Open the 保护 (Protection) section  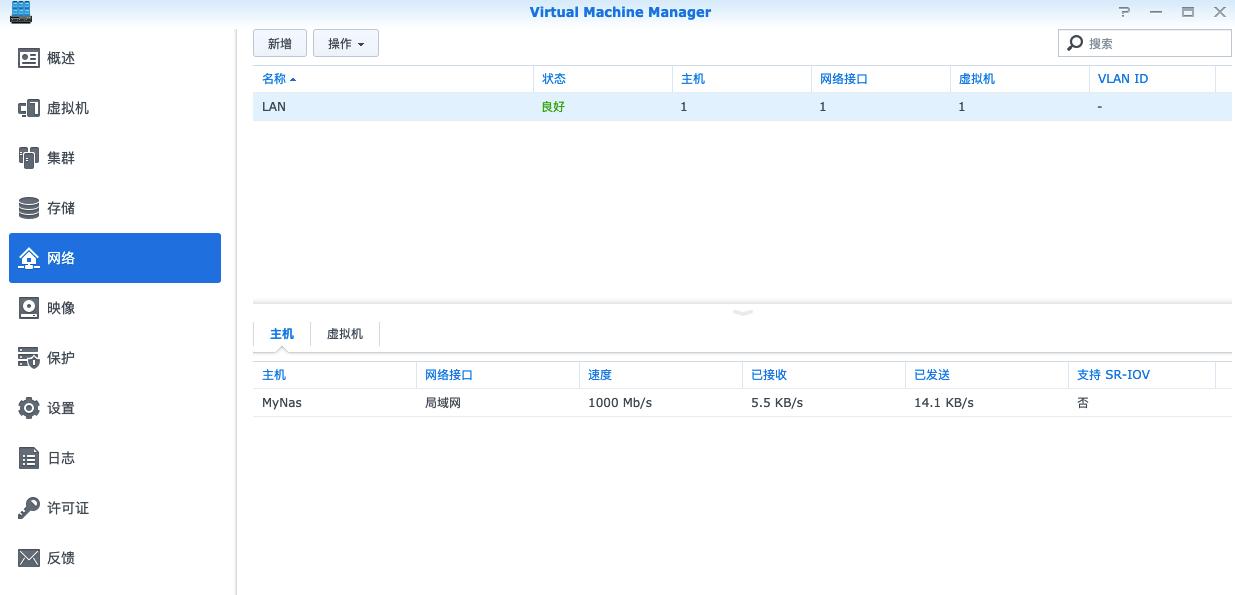tap(59, 358)
